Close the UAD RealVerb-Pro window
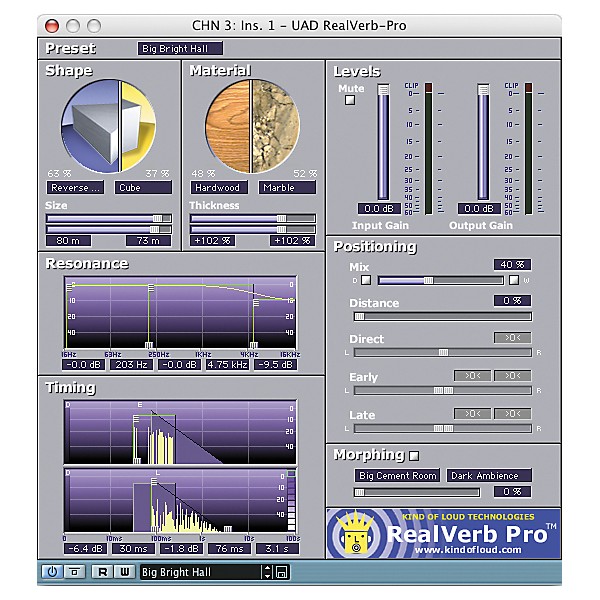Image resolution: width=600 pixels, height=600 pixels. pyautogui.click(x=52, y=26)
